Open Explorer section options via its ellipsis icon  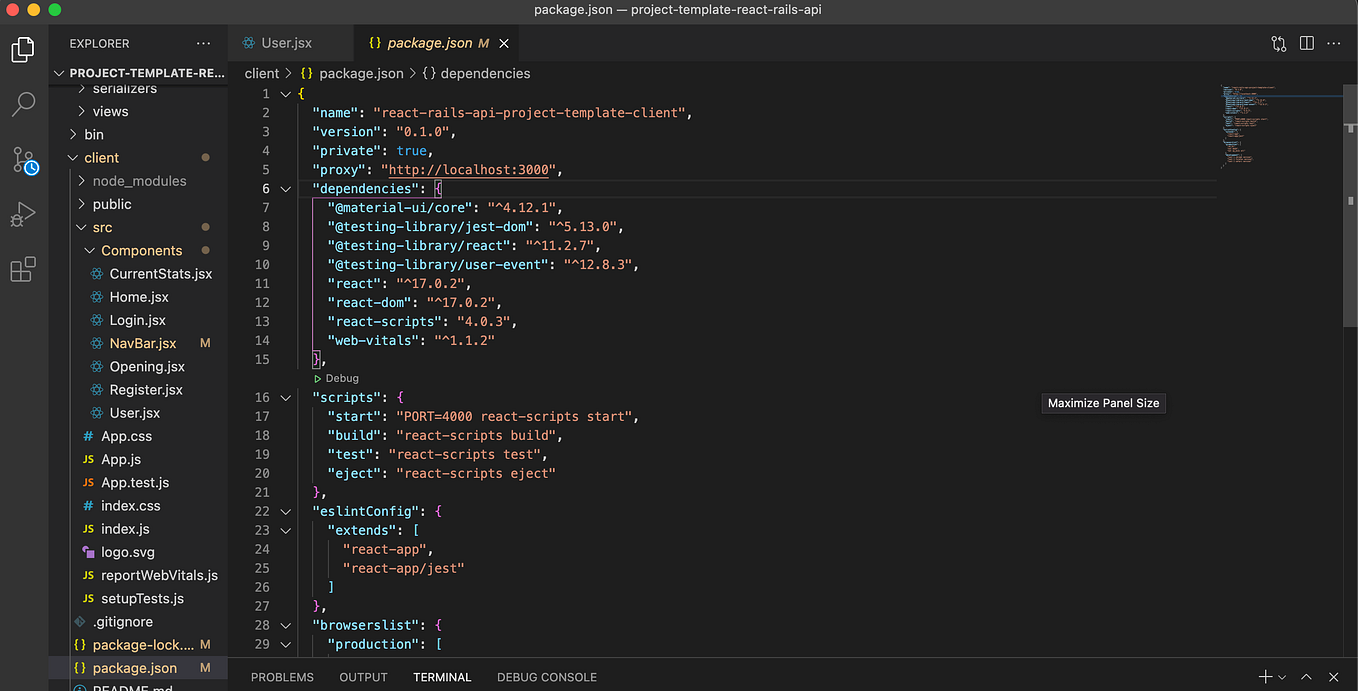[203, 43]
